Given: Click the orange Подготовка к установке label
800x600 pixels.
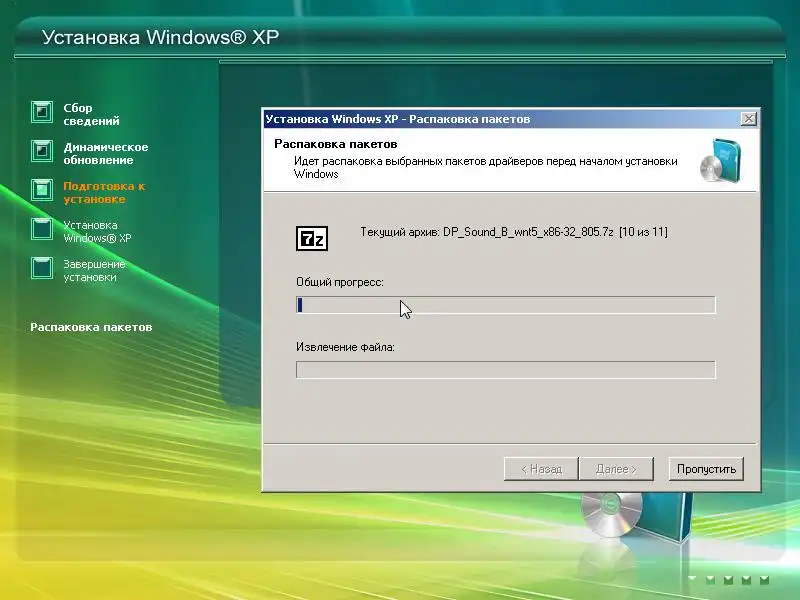Looking at the screenshot, I should [x=104, y=193].
